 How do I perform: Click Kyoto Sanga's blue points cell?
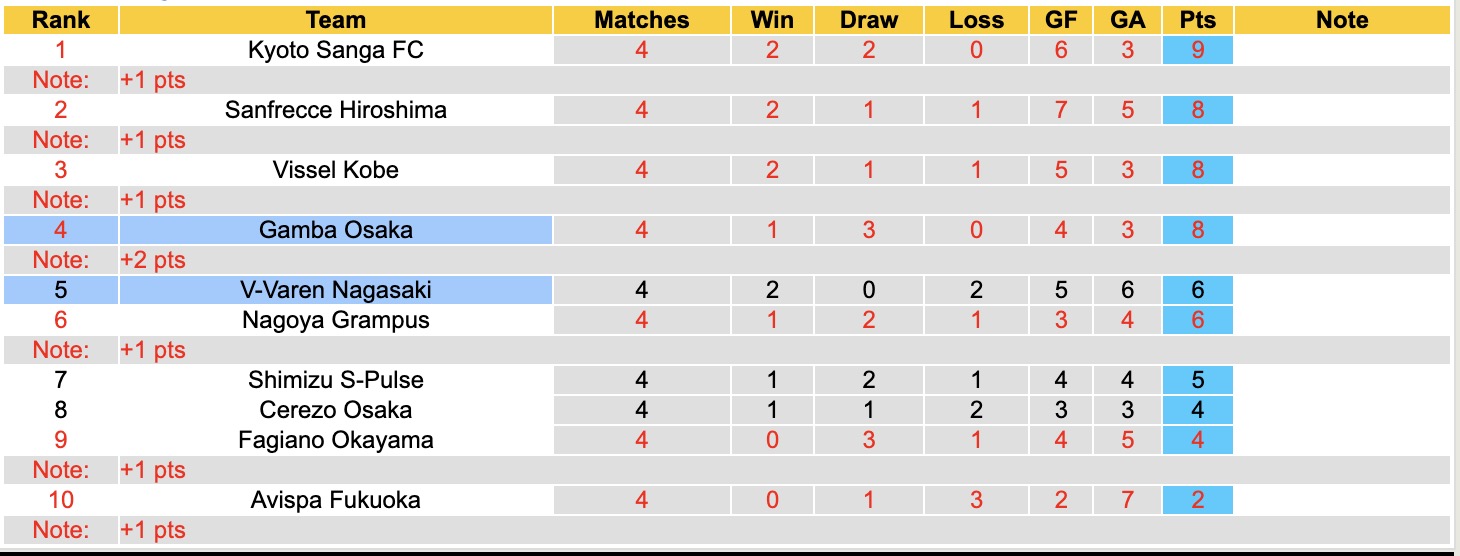coord(1197,50)
